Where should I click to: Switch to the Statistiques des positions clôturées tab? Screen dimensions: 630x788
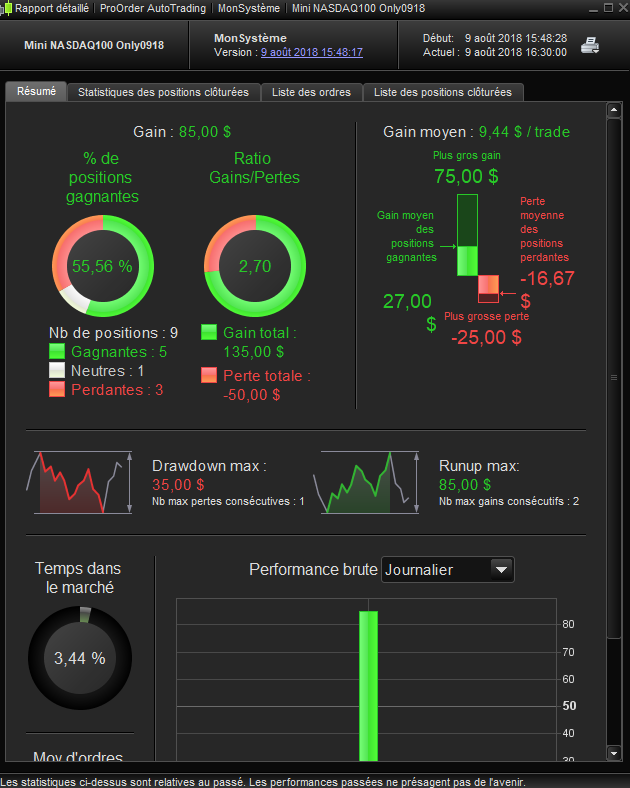click(x=163, y=92)
